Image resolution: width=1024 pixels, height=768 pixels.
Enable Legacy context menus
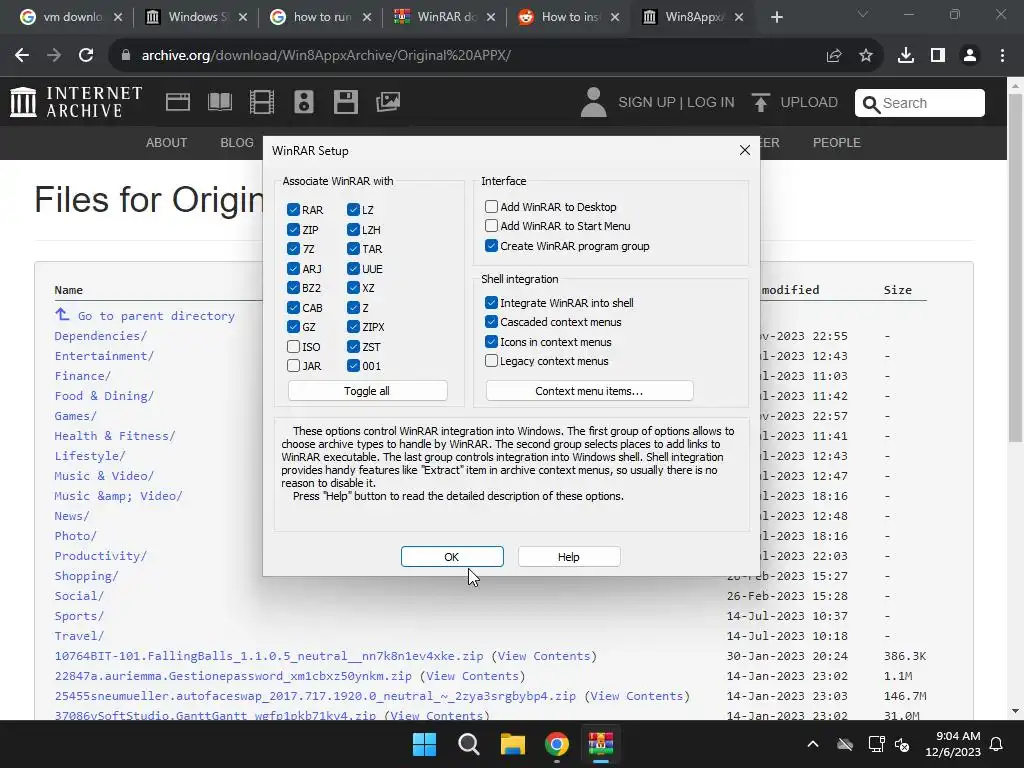tap(491, 360)
